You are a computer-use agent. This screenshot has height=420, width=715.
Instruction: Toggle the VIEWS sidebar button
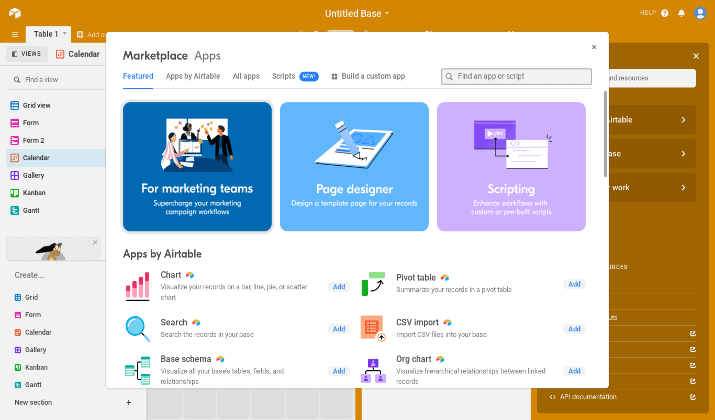(26, 54)
